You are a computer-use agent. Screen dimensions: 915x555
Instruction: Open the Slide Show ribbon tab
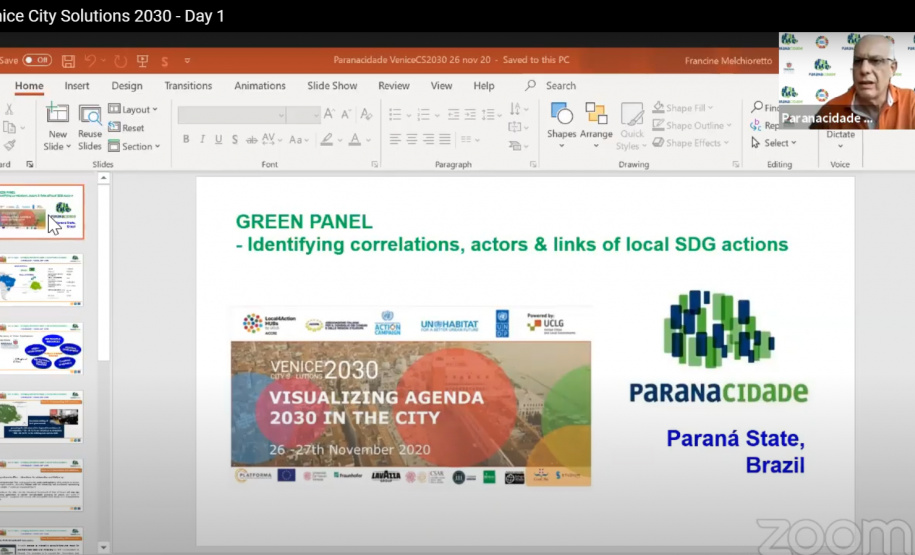332,86
